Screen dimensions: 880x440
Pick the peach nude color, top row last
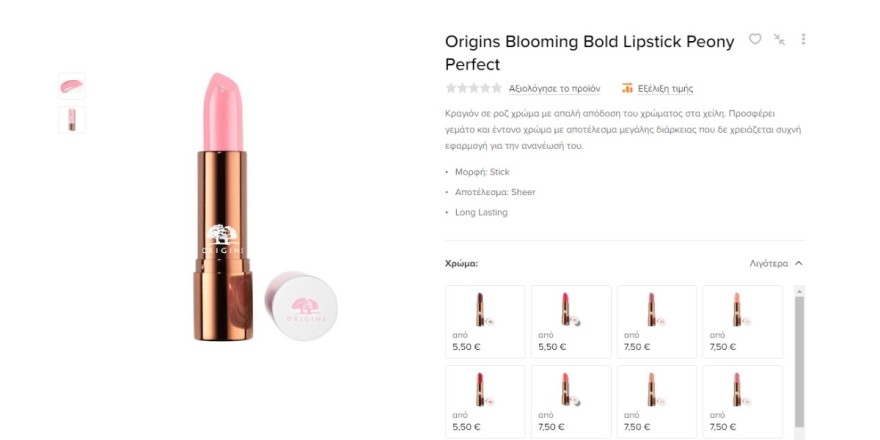[742, 321]
